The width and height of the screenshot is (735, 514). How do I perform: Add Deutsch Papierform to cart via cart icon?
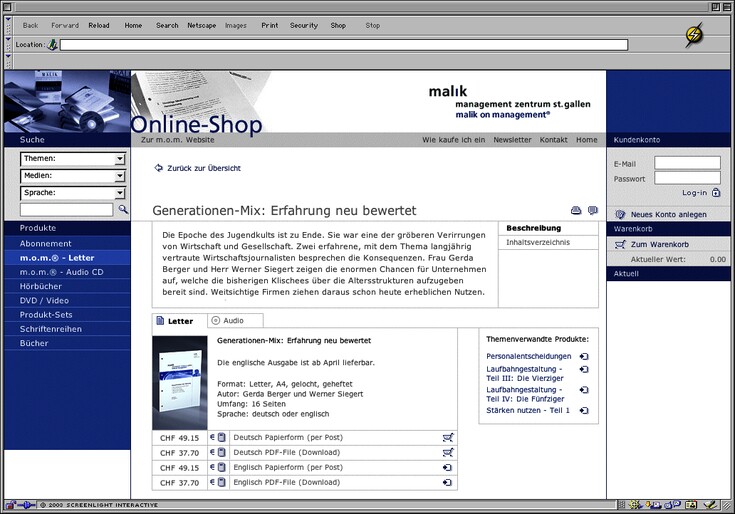coord(448,438)
